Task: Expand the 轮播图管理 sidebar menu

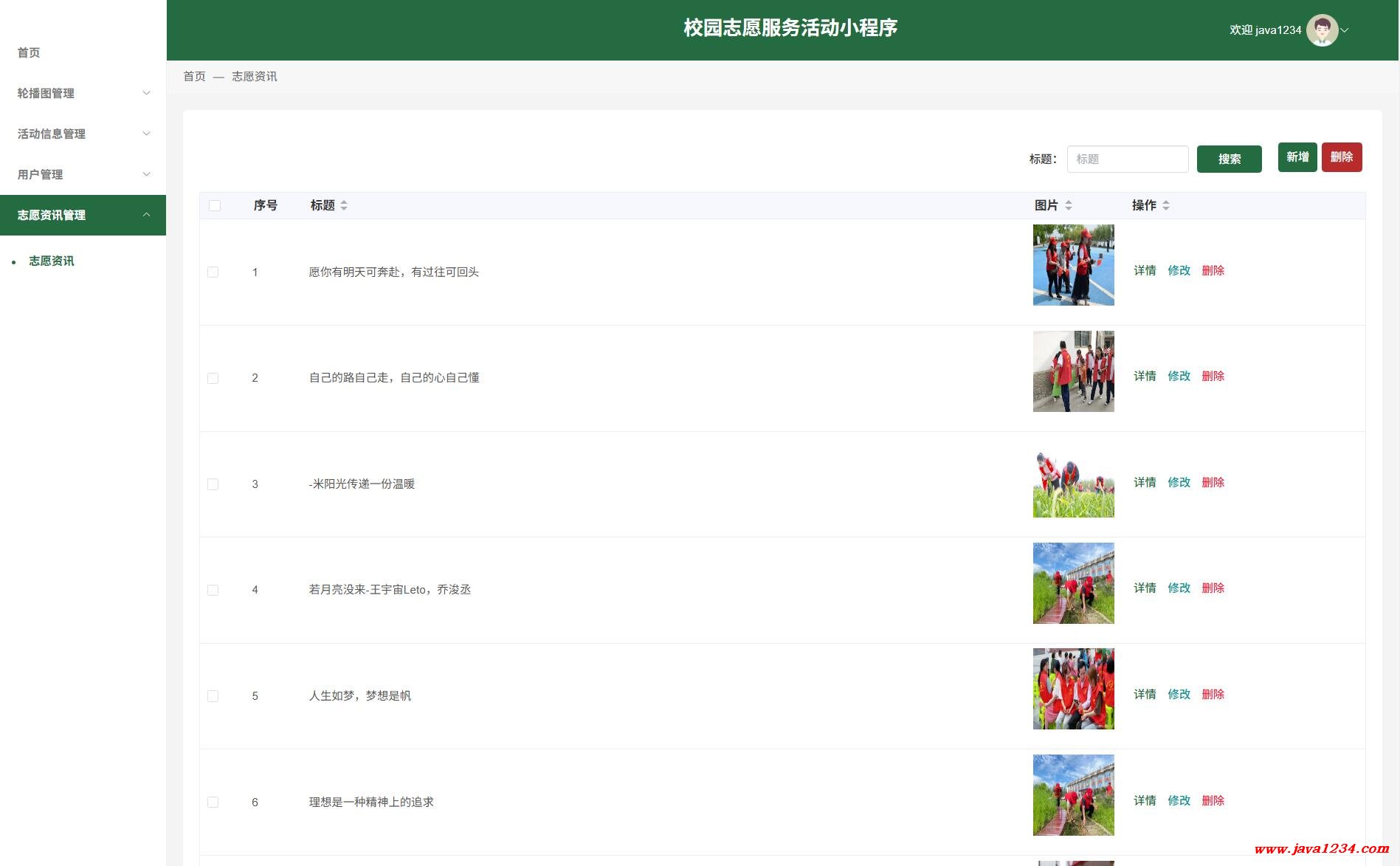Action: [83, 93]
